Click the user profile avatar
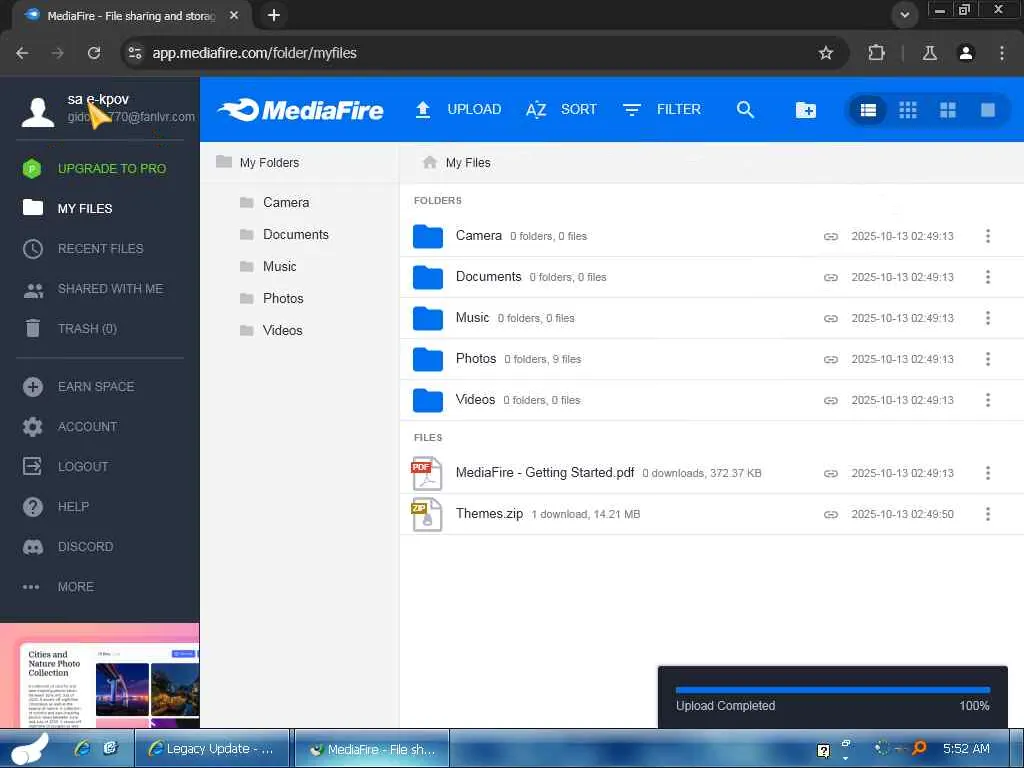 pyautogui.click(x=38, y=112)
